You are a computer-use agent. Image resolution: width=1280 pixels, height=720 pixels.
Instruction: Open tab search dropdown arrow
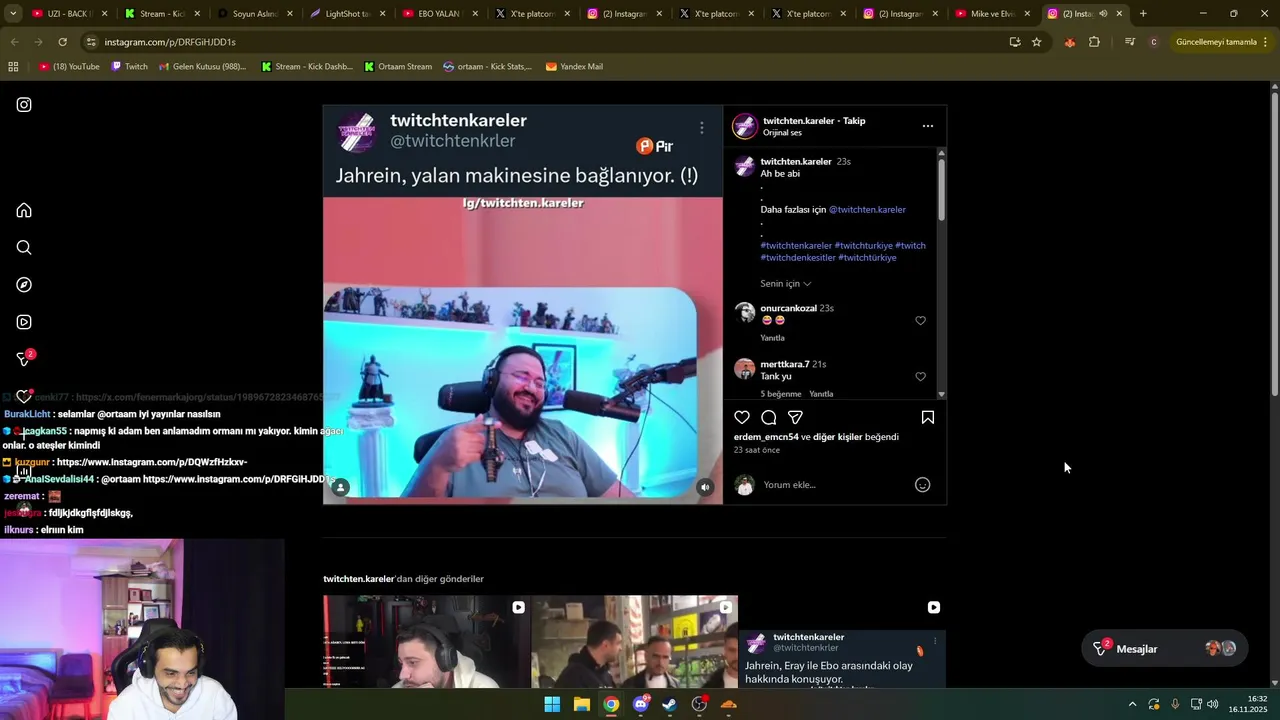pos(11,14)
